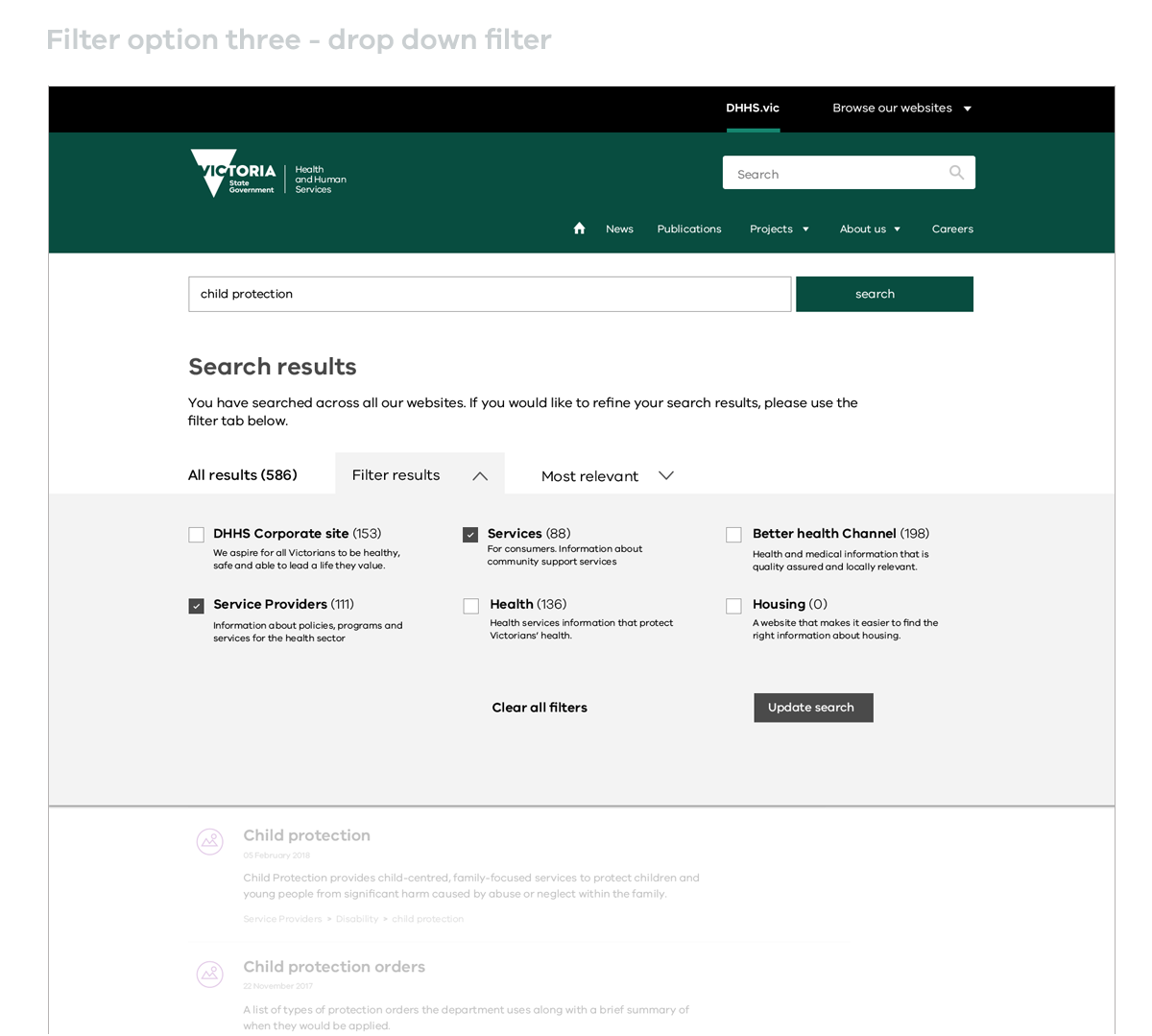
Task: Click the Victoria State Government logo
Action: tap(268, 174)
